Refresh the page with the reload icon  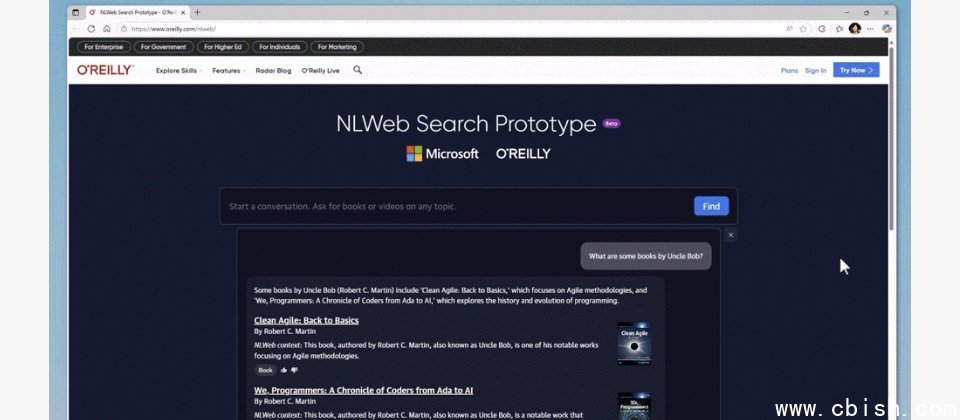click(x=91, y=29)
